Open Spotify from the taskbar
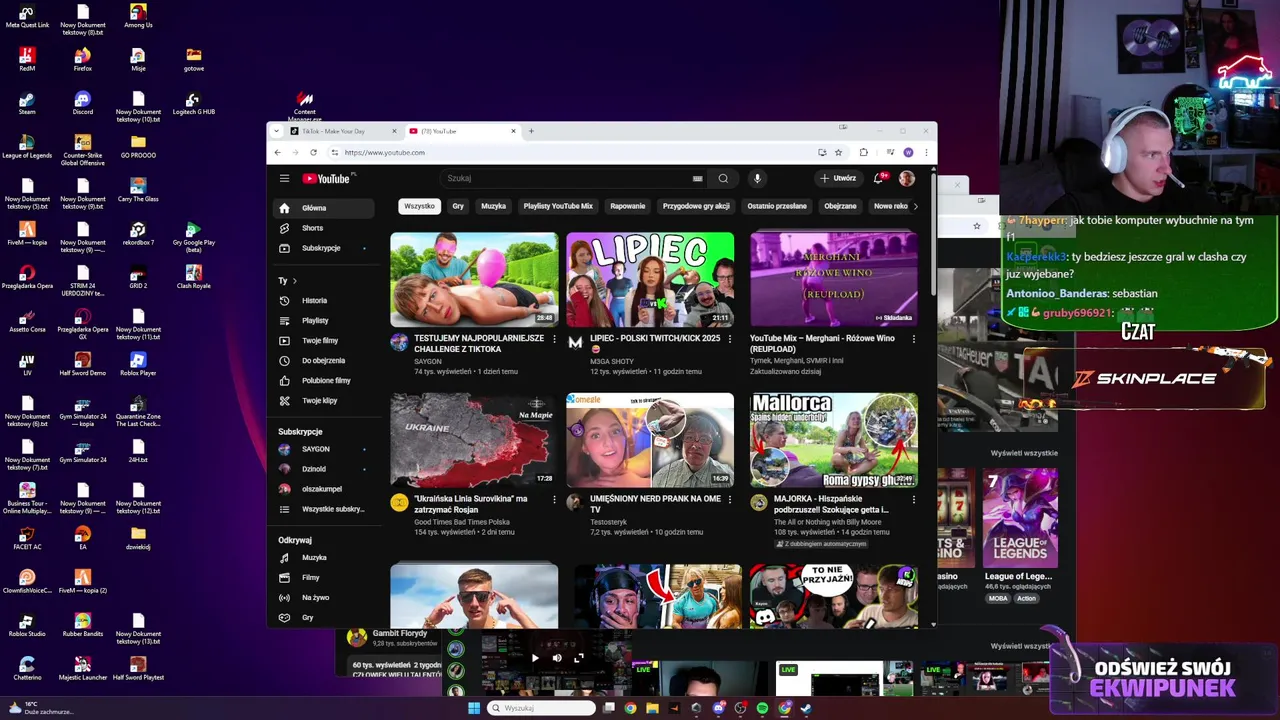The image size is (1280, 720). coord(762,708)
